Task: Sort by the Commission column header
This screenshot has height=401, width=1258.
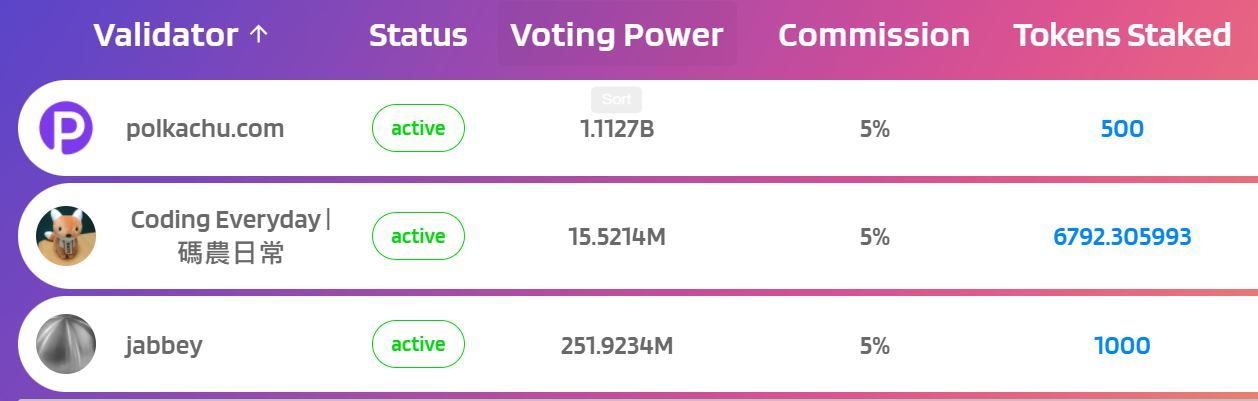Action: click(x=874, y=35)
